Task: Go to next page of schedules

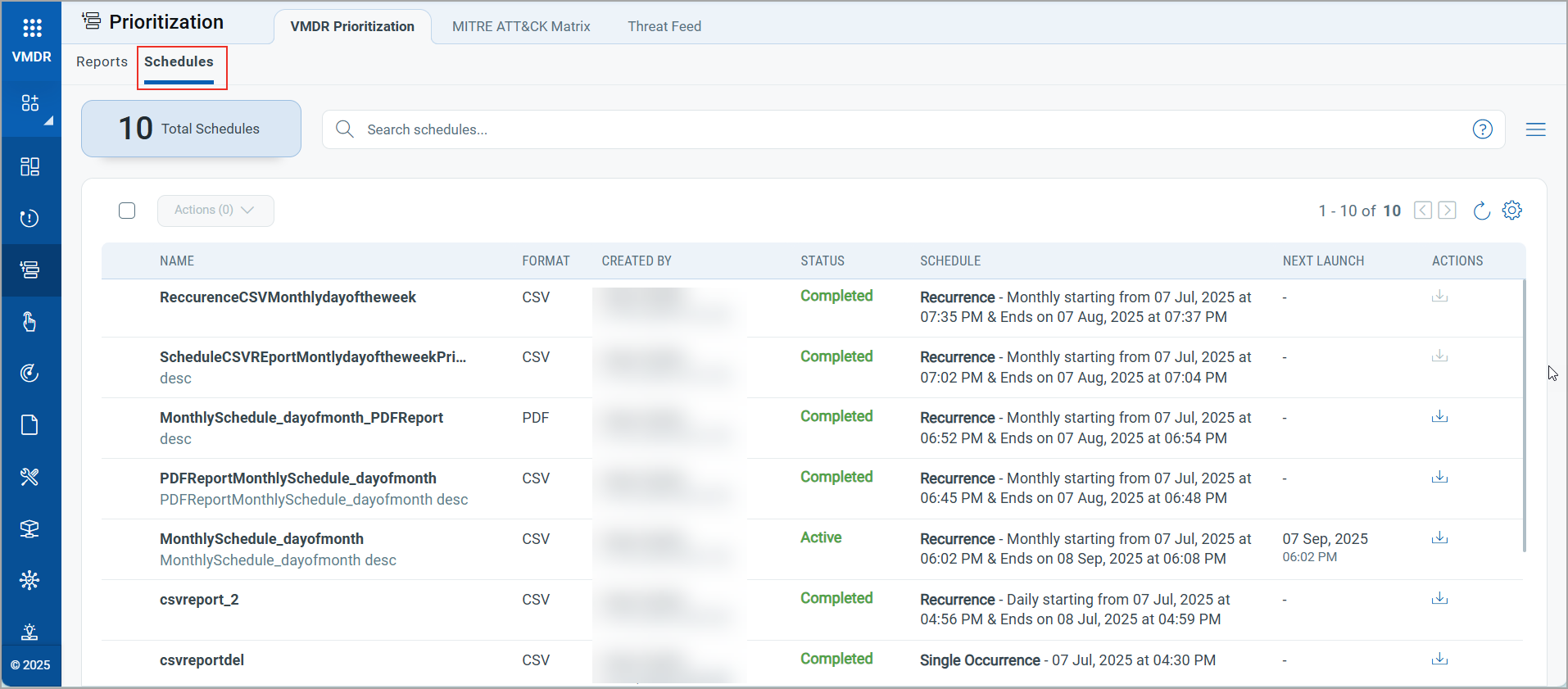Action: pos(1448,211)
